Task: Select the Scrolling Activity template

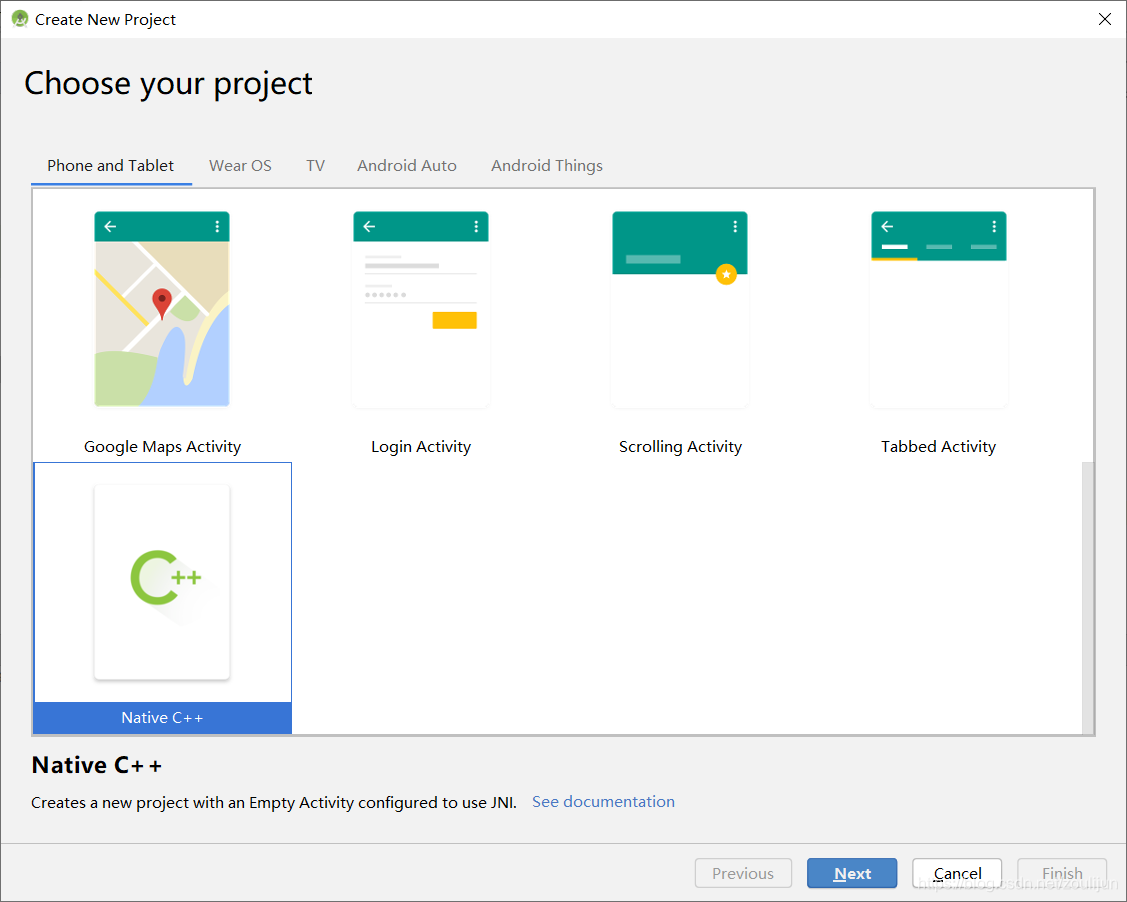Action: tap(680, 310)
